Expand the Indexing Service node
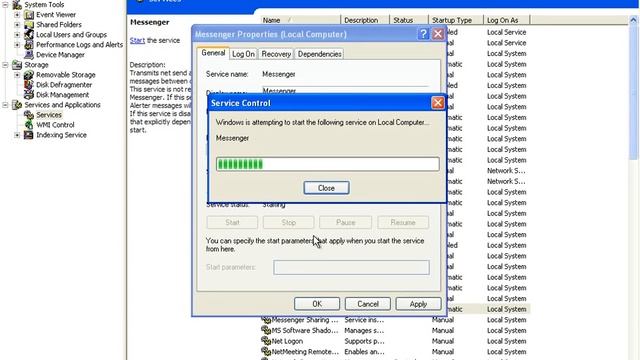This screenshot has height=360, width=640. click(17, 135)
